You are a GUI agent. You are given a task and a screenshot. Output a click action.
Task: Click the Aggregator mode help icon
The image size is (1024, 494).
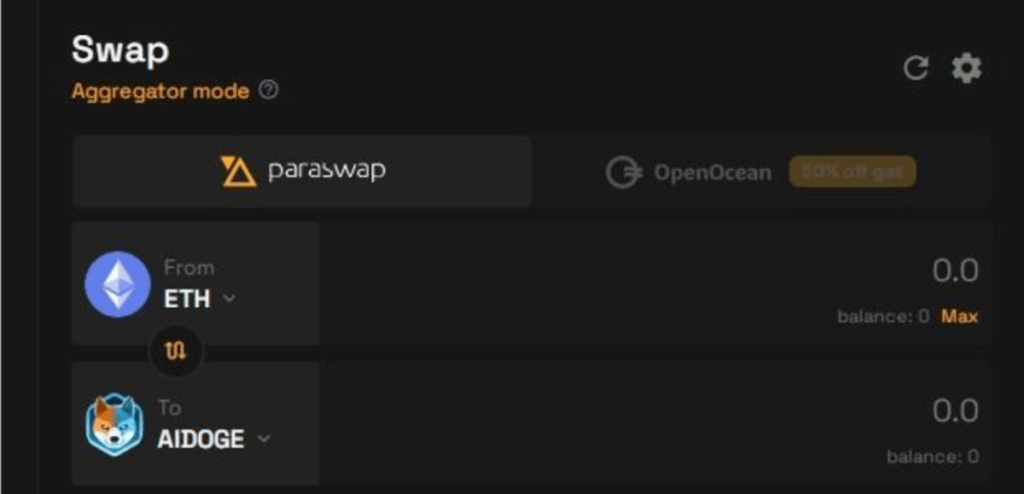point(268,91)
